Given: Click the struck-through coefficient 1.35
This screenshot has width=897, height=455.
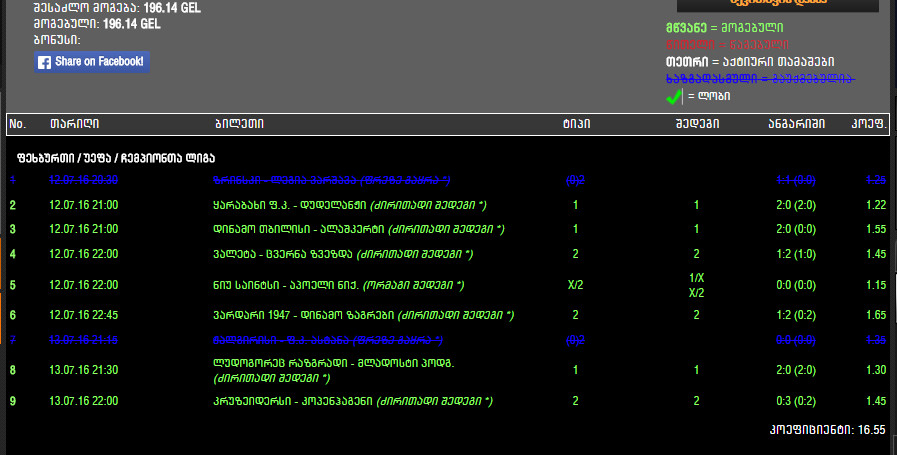Looking at the screenshot, I should click(x=876, y=340).
